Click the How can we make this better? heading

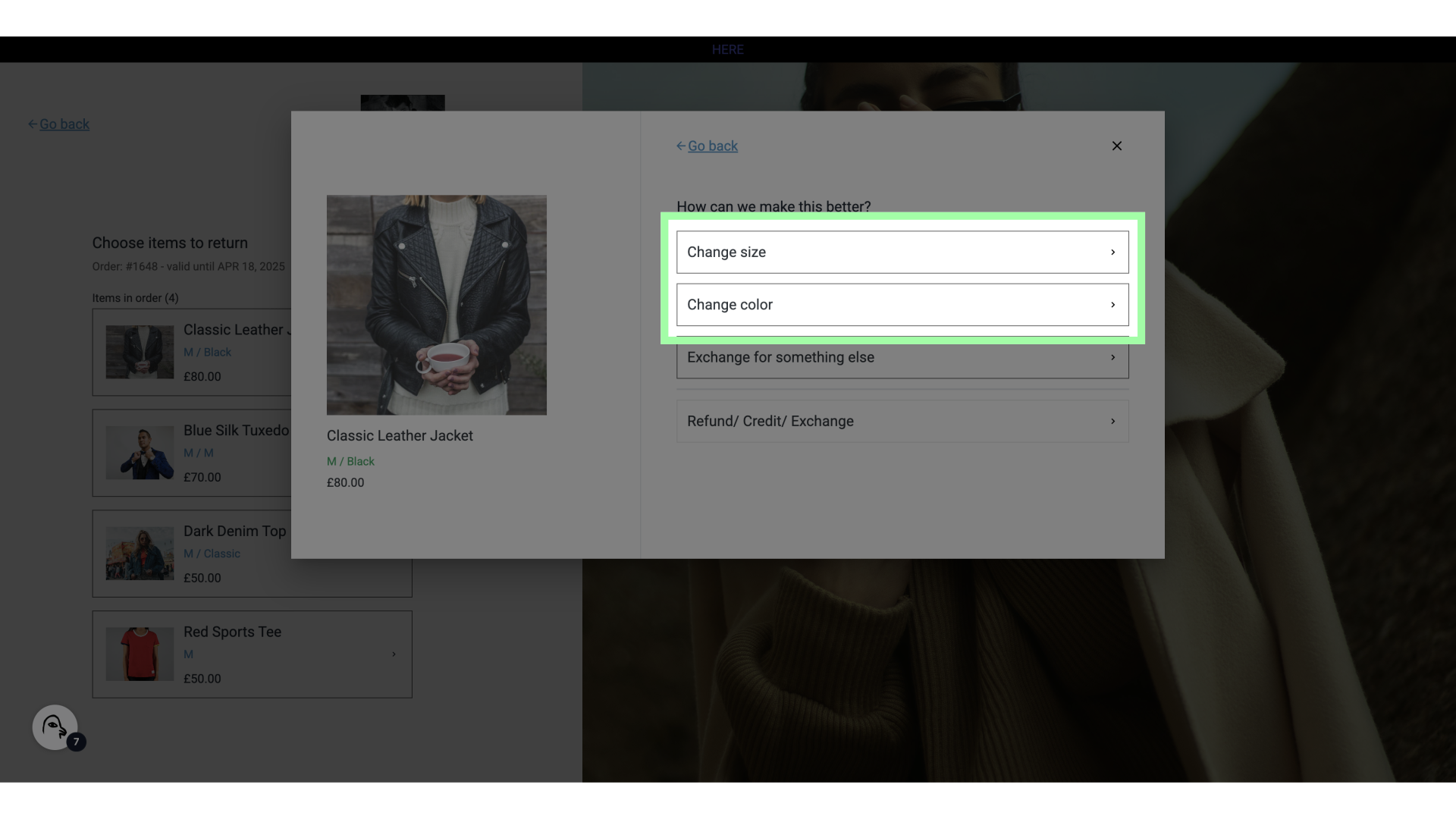(773, 206)
